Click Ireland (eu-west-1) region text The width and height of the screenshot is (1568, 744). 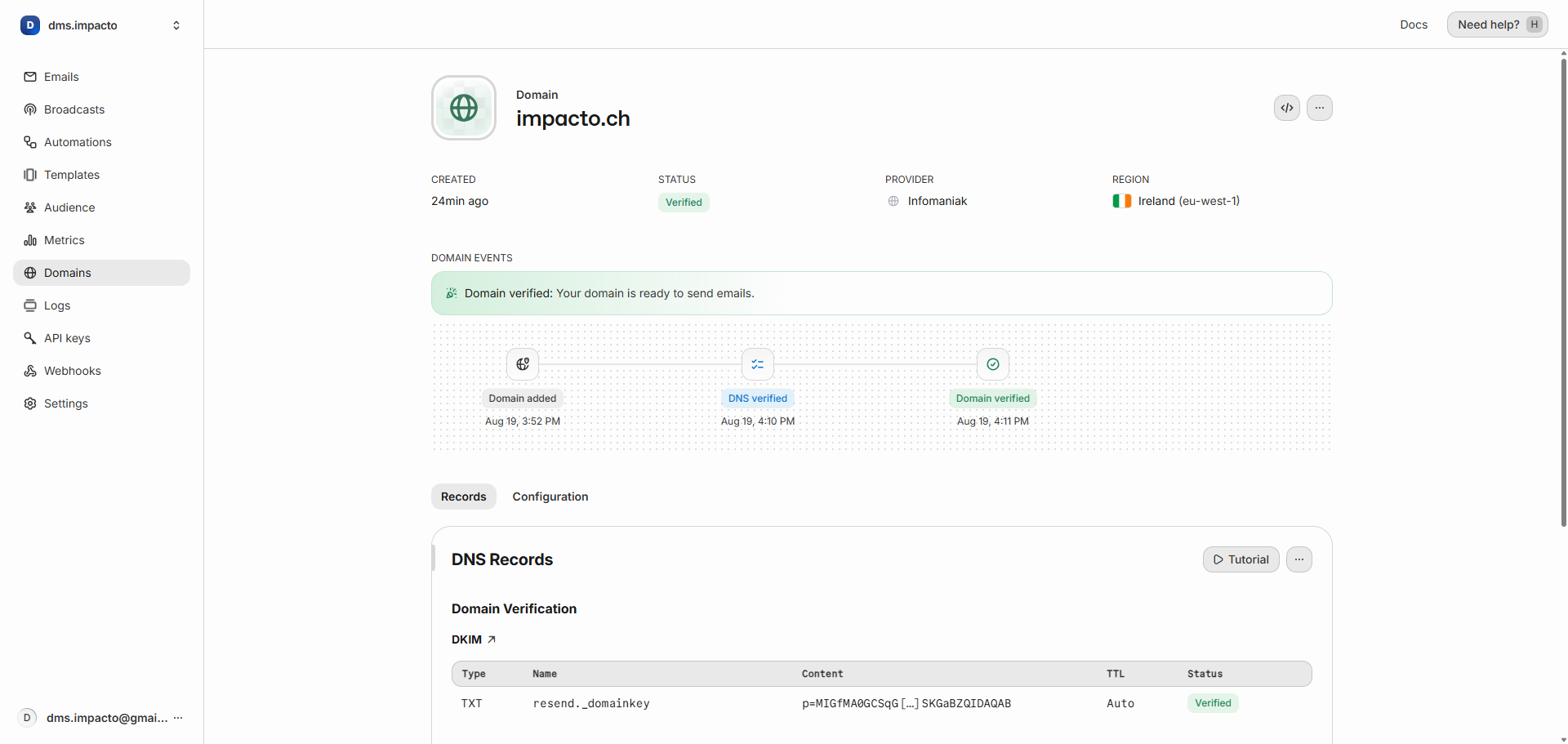(1189, 201)
